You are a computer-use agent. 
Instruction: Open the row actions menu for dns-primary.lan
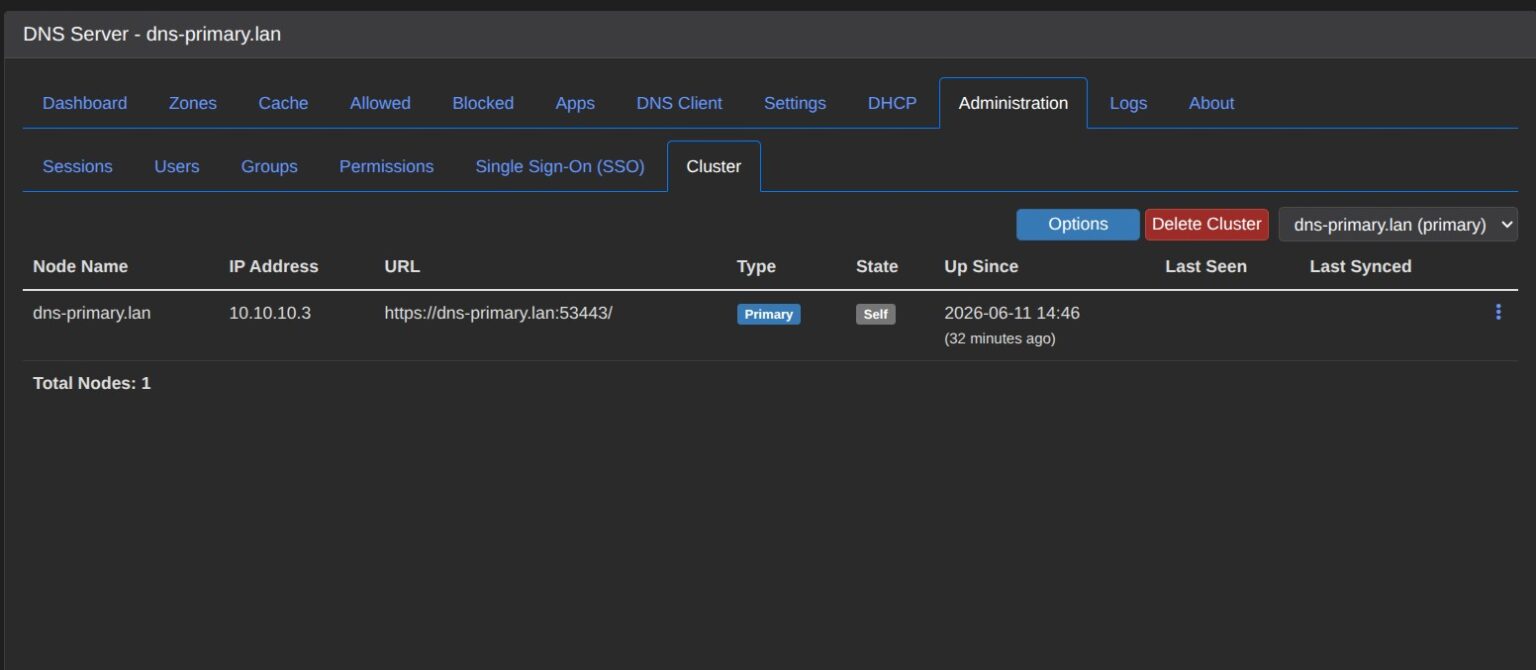pos(1497,312)
